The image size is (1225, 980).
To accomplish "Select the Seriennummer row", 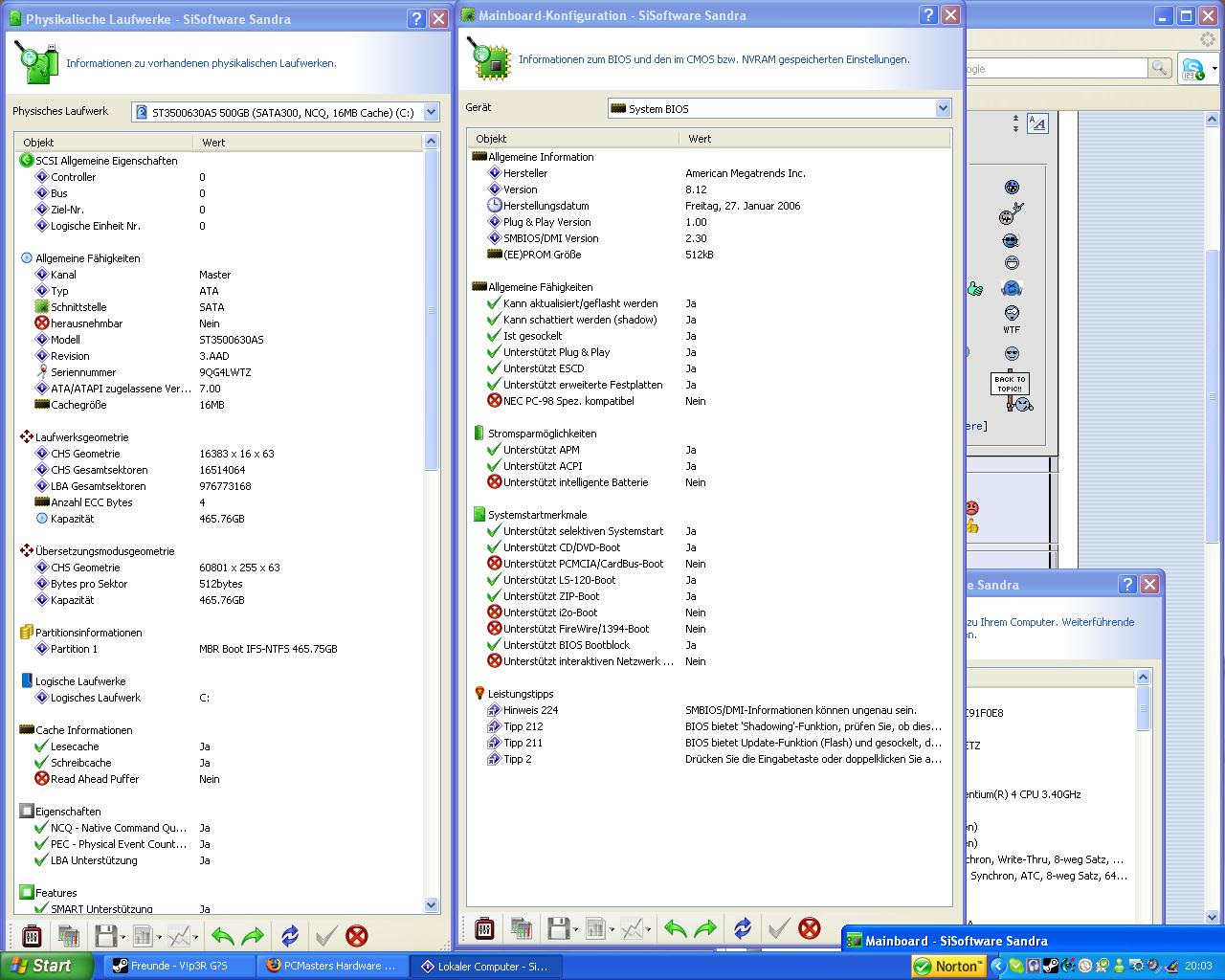I will [218, 372].
